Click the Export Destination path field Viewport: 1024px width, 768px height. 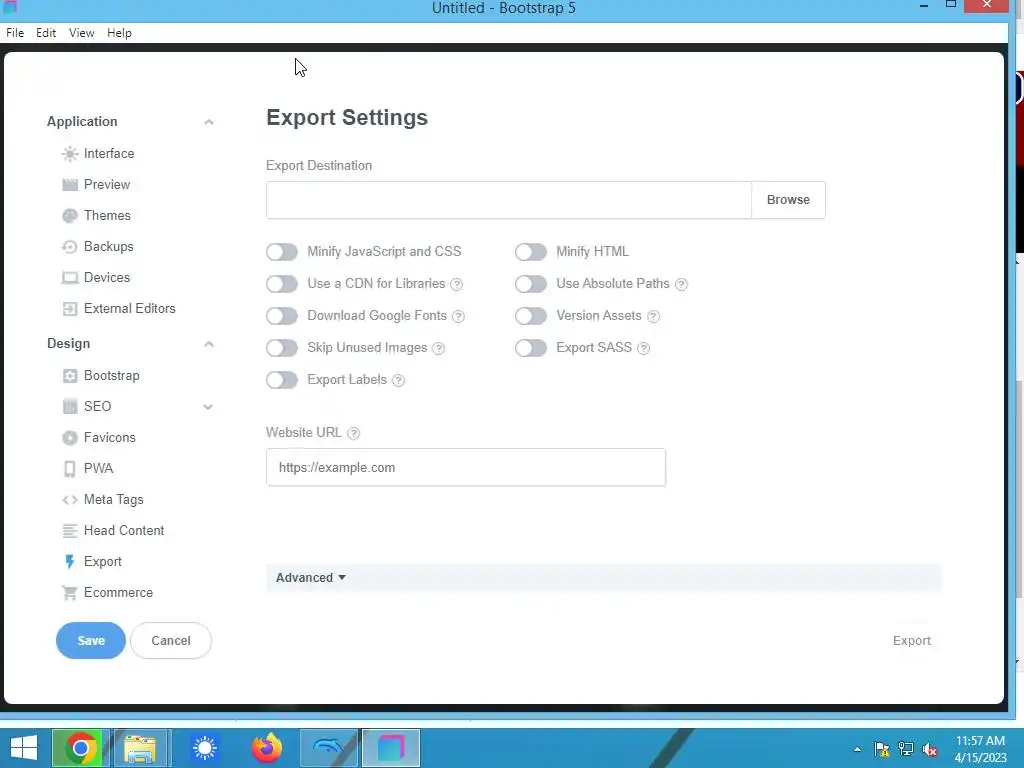click(x=509, y=200)
